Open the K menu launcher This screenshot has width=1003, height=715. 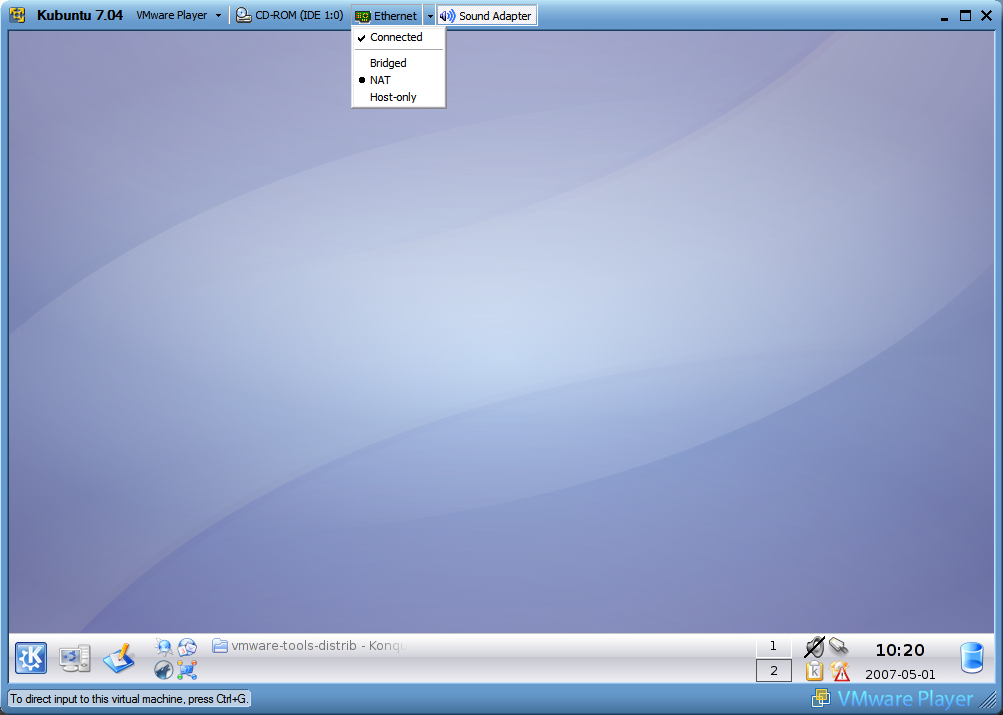31,658
